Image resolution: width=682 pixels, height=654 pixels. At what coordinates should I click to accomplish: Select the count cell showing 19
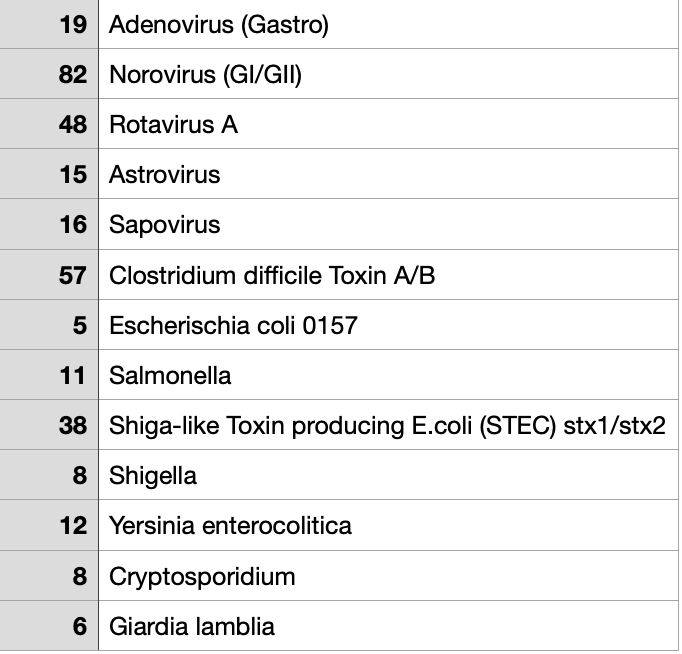49,24
